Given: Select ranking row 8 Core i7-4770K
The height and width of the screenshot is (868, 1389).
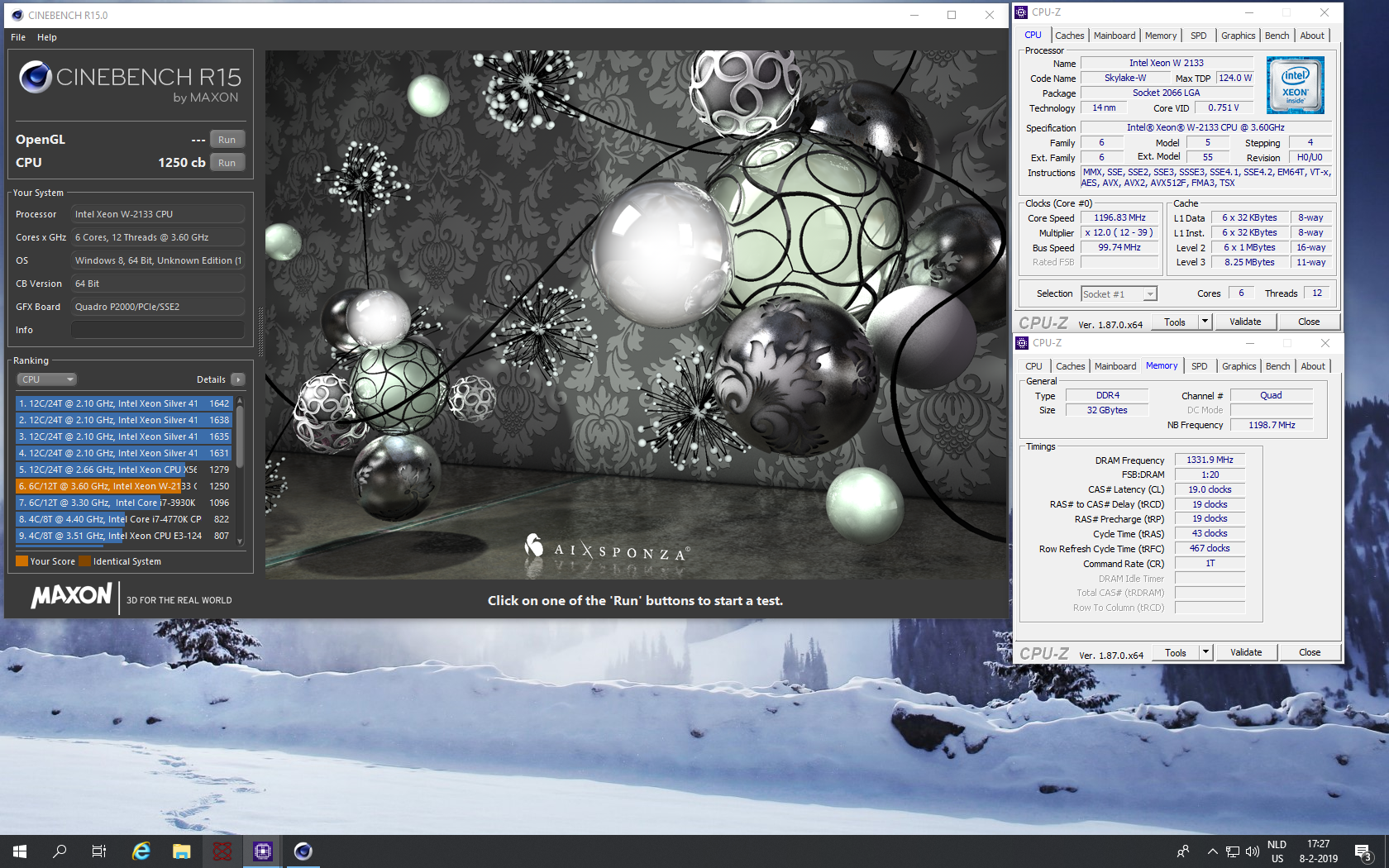Looking at the screenshot, I should [124, 519].
